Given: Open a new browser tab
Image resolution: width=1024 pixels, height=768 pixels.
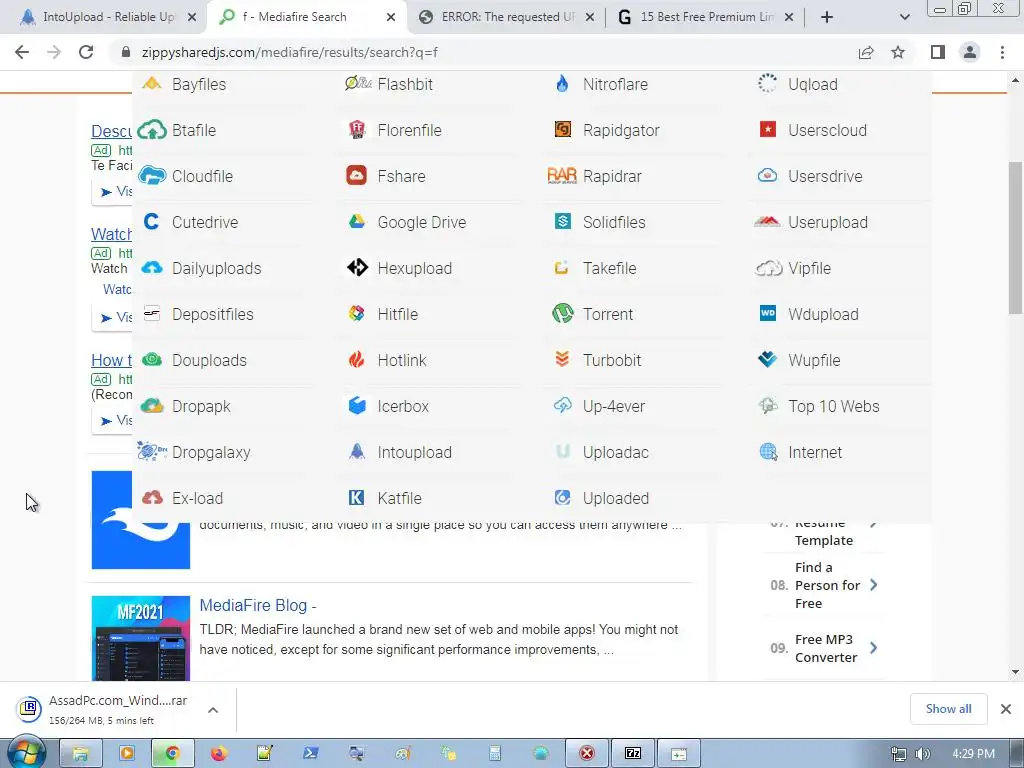Looking at the screenshot, I should click(827, 17).
